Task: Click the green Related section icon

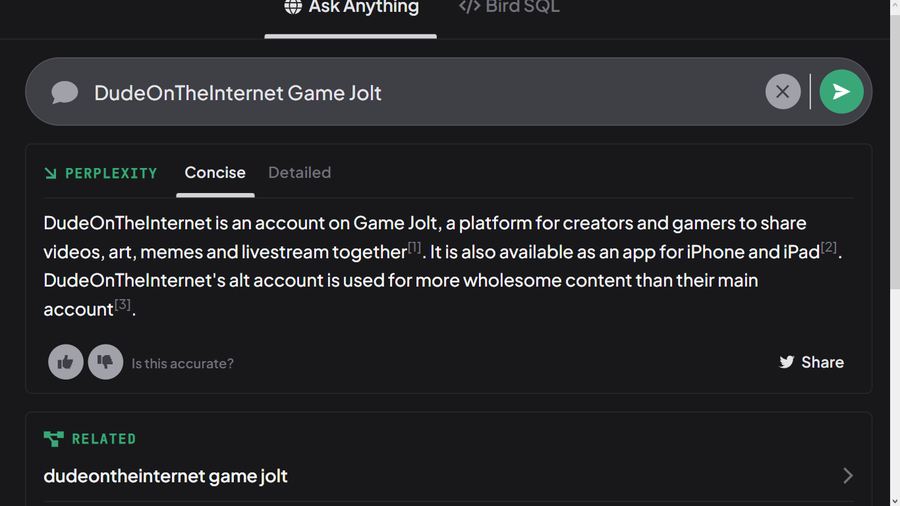Action: [x=53, y=438]
